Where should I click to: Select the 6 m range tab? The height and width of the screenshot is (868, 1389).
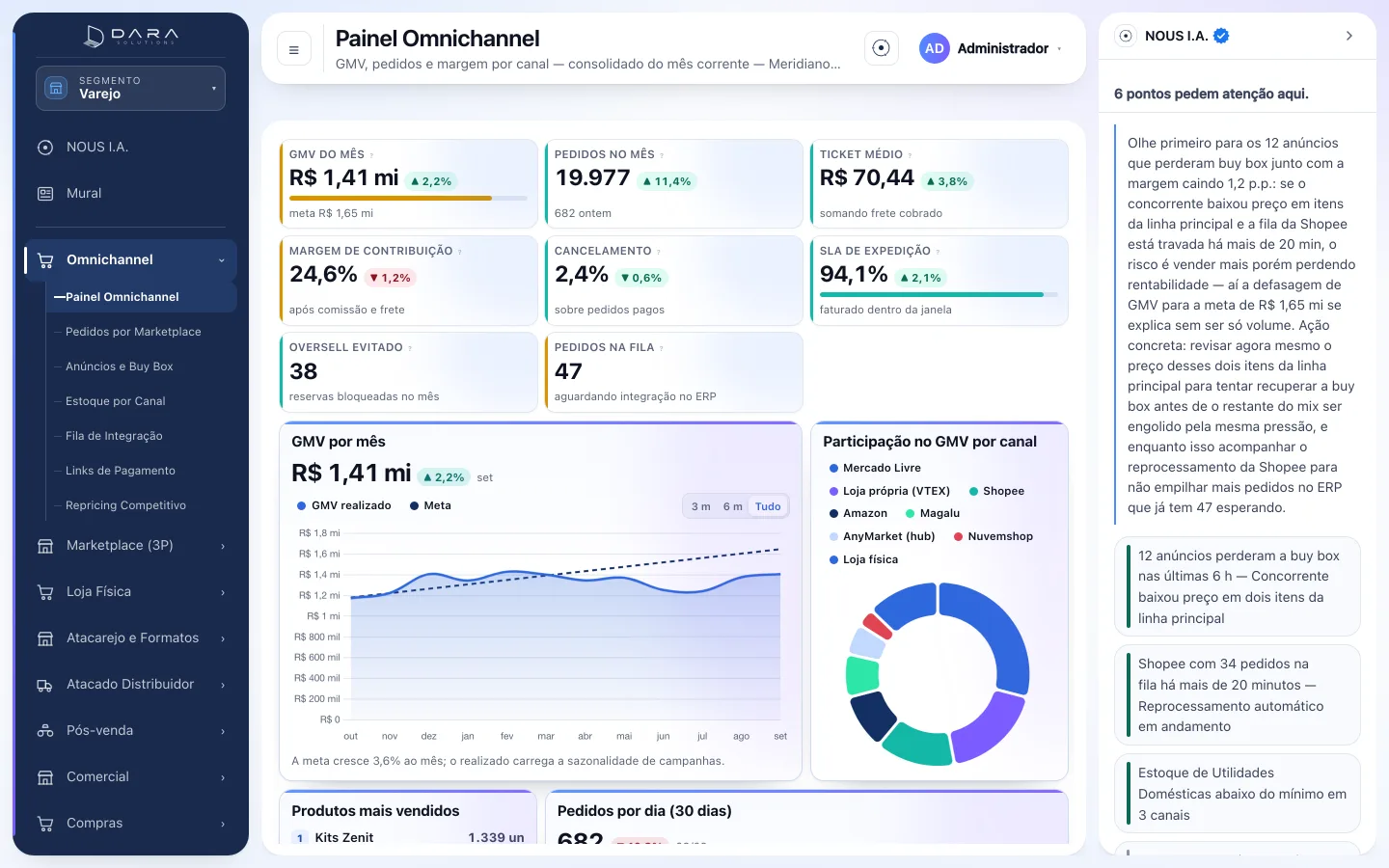(733, 506)
